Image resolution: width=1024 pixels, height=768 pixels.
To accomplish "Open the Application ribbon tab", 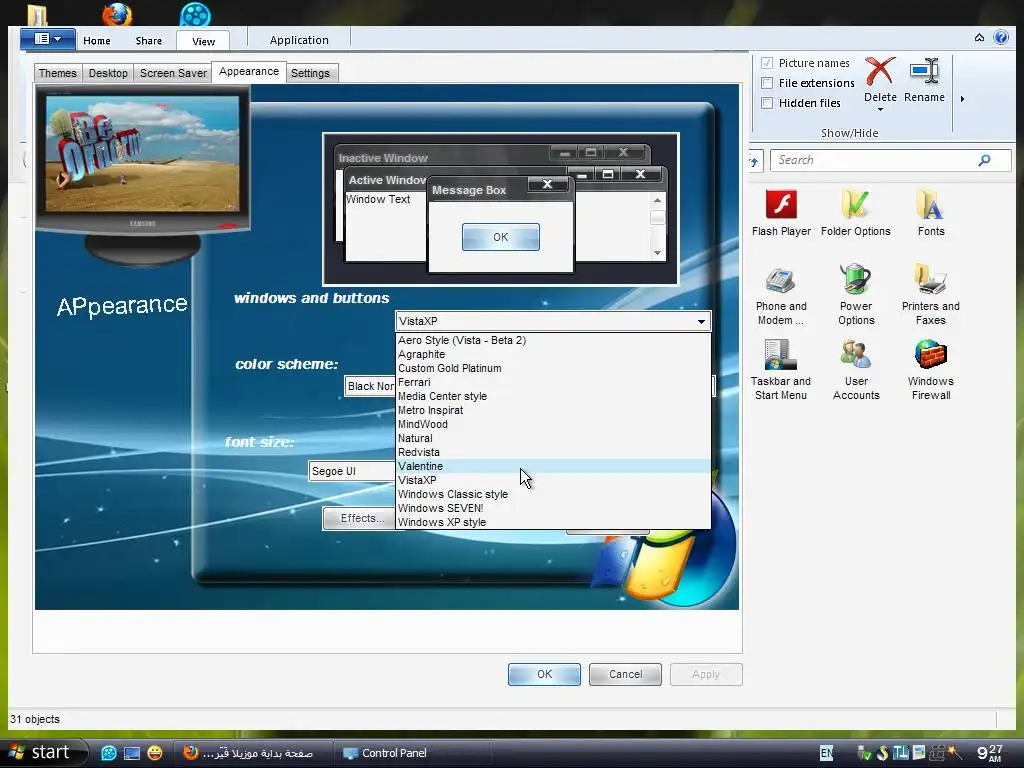I will coord(299,40).
